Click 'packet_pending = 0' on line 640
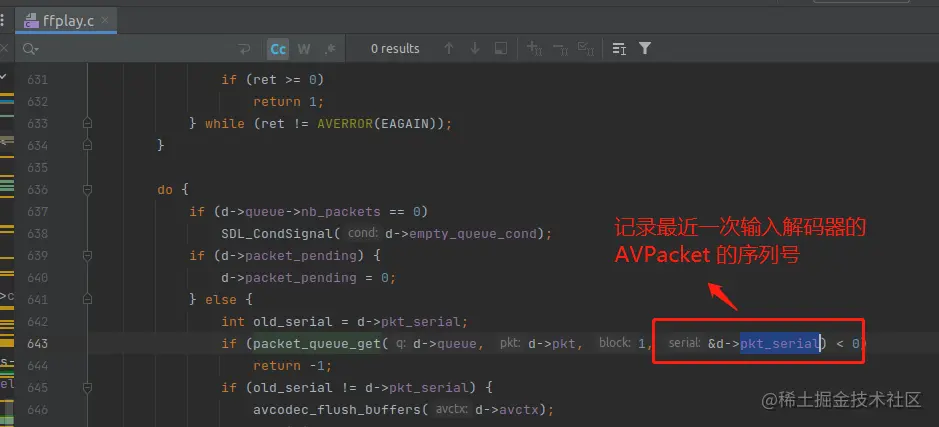Screen dimensions: 939x427 [x=317, y=278]
